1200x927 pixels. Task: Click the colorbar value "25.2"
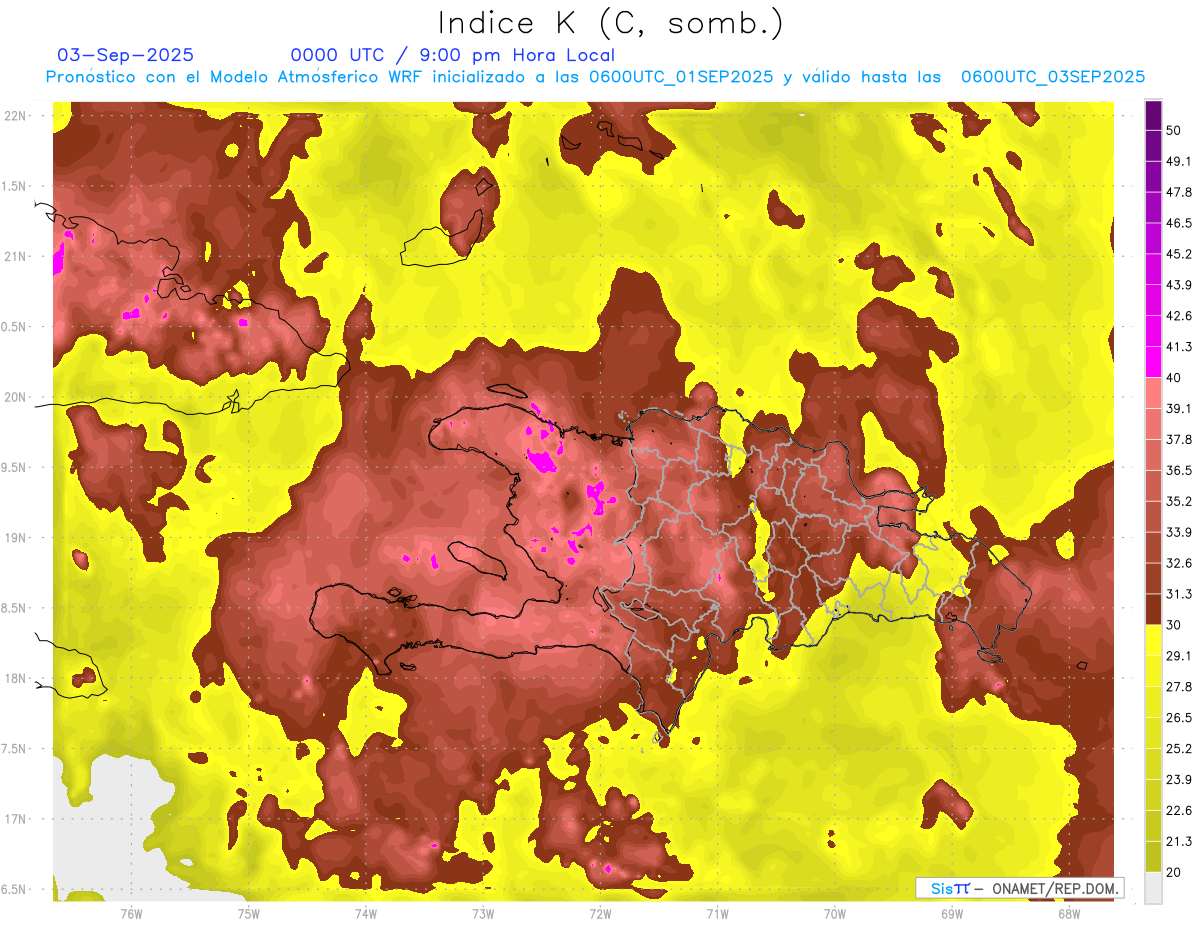1179,748
